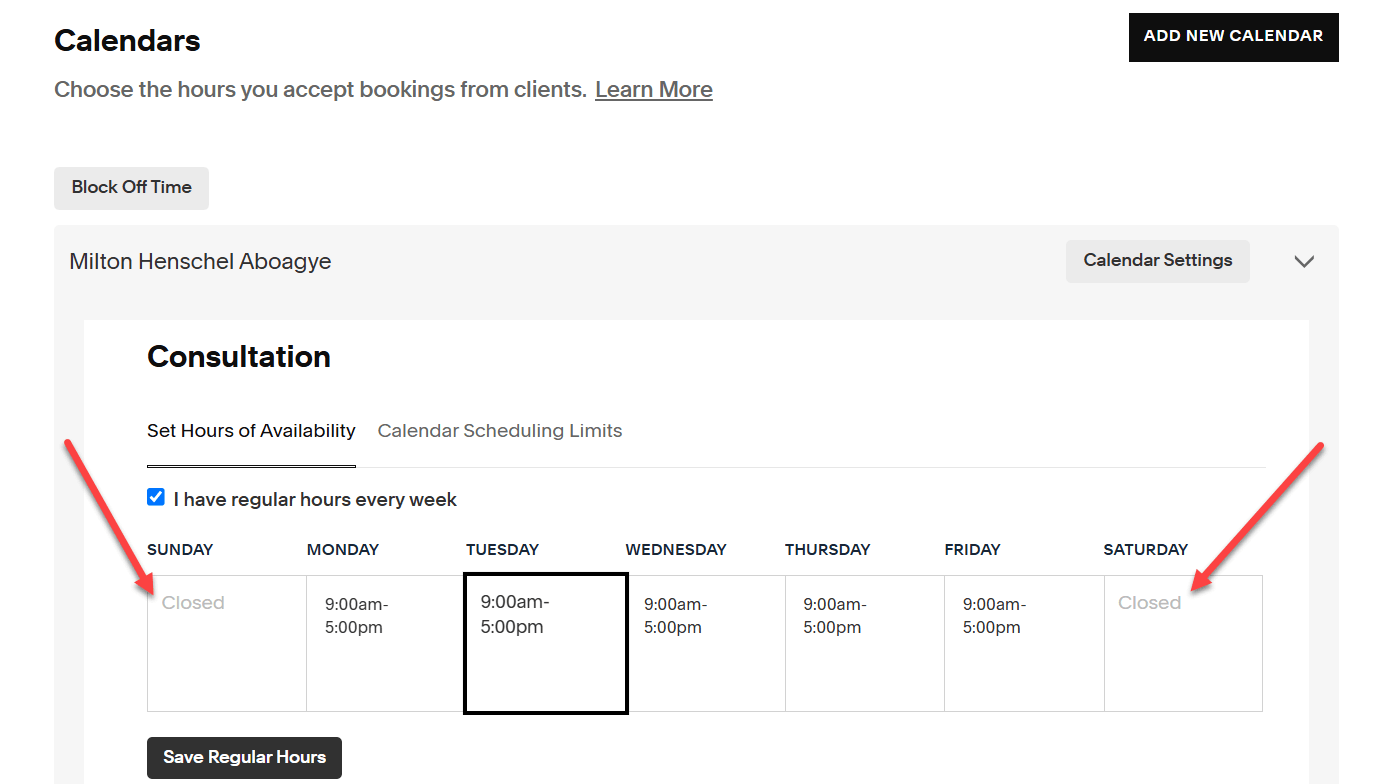The height and width of the screenshot is (784, 1373).
Task: Click Save Regular Hours
Action: pos(244,757)
